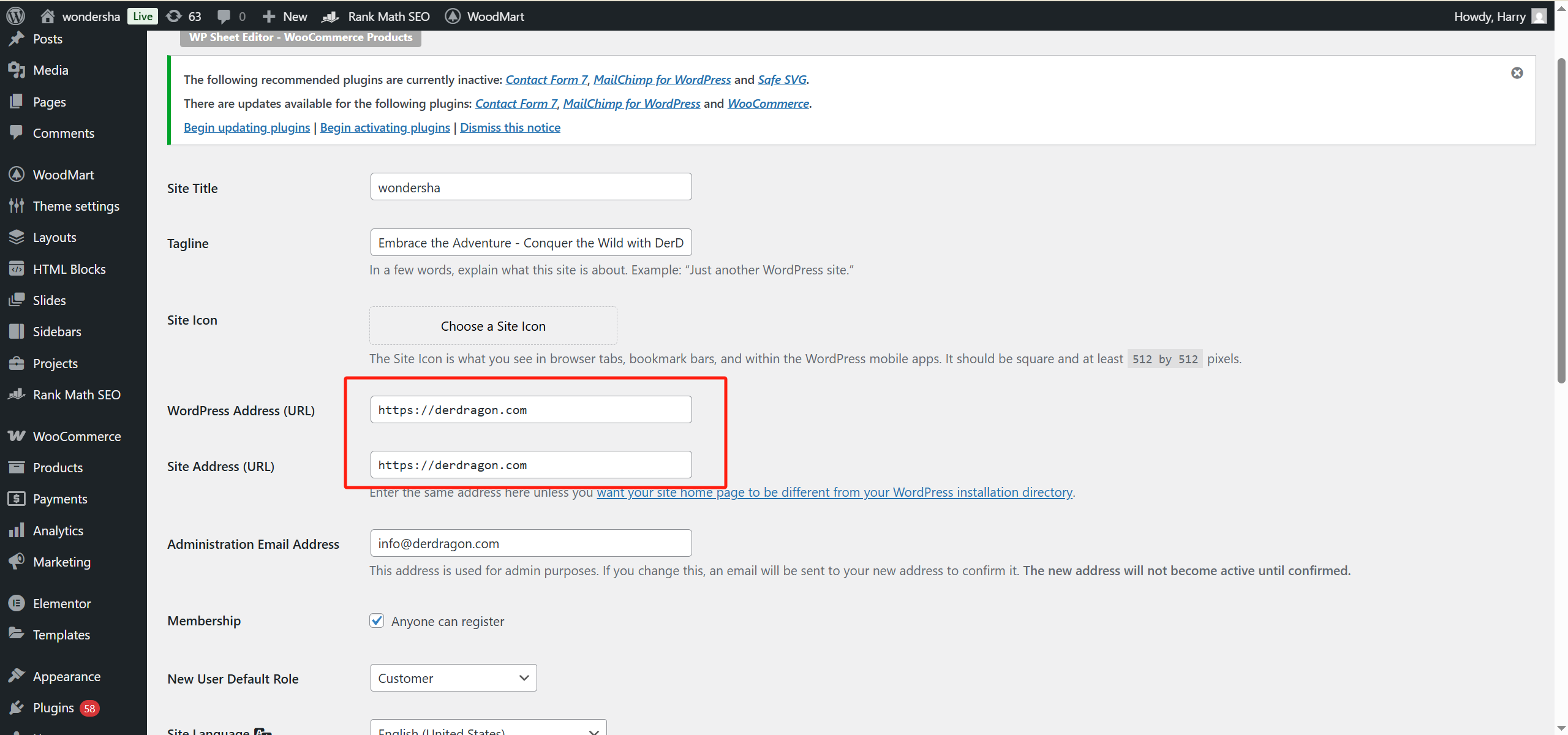Open the New User Default Role dropdown
1568x735 pixels.
click(453, 677)
